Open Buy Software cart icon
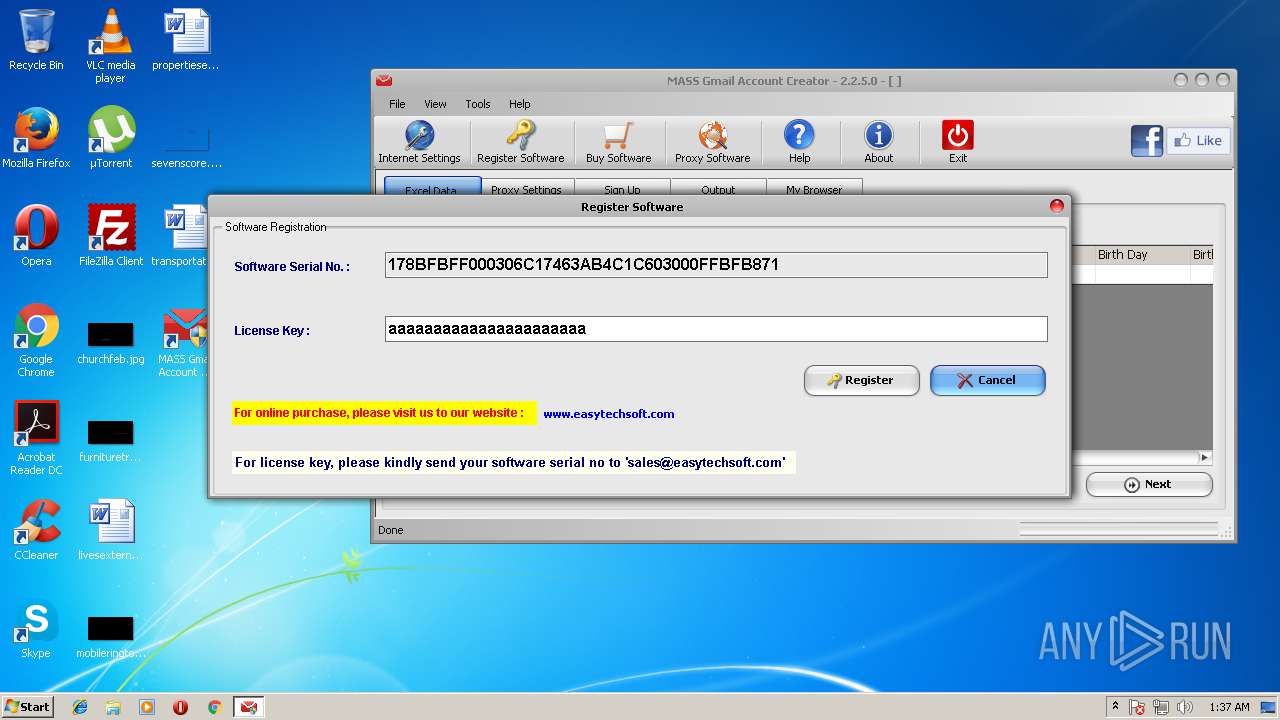1280x720 pixels. (618, 142)
